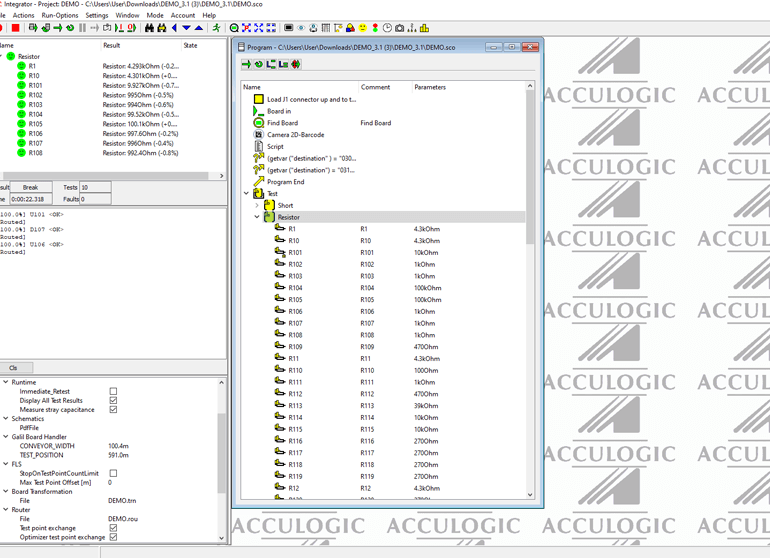Viewport: 770px width, 558px height.
Task: Click the magnifier zoom icon in toolbar
Action: [234, 28]
